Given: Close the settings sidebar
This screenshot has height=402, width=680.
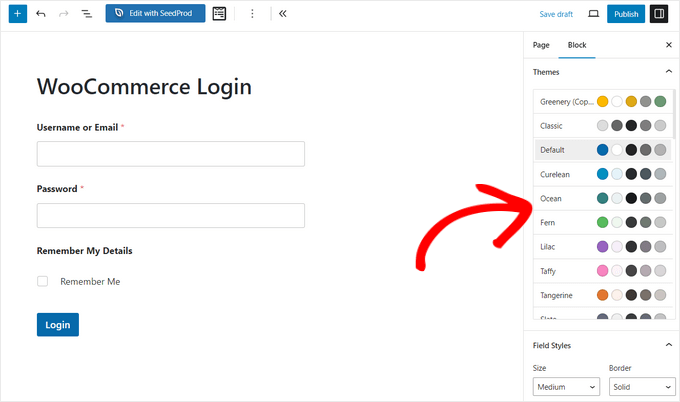Looking at the screenshot, I should pyautogui.click(x=668, y=45).
